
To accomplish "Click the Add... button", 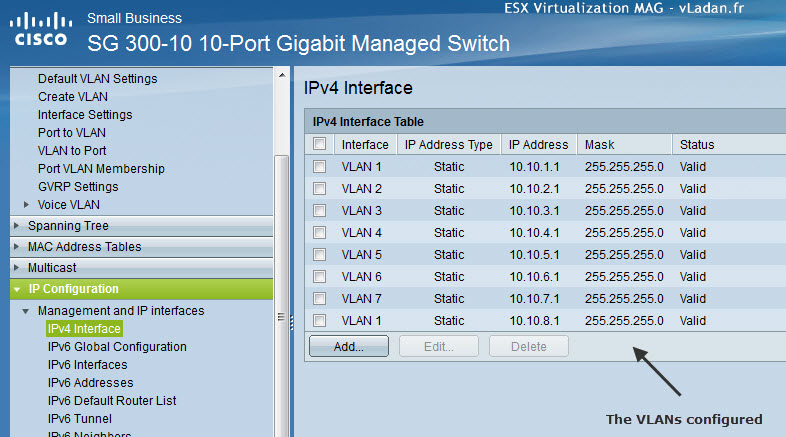I will pyautogui.click(x=349, y=346).
